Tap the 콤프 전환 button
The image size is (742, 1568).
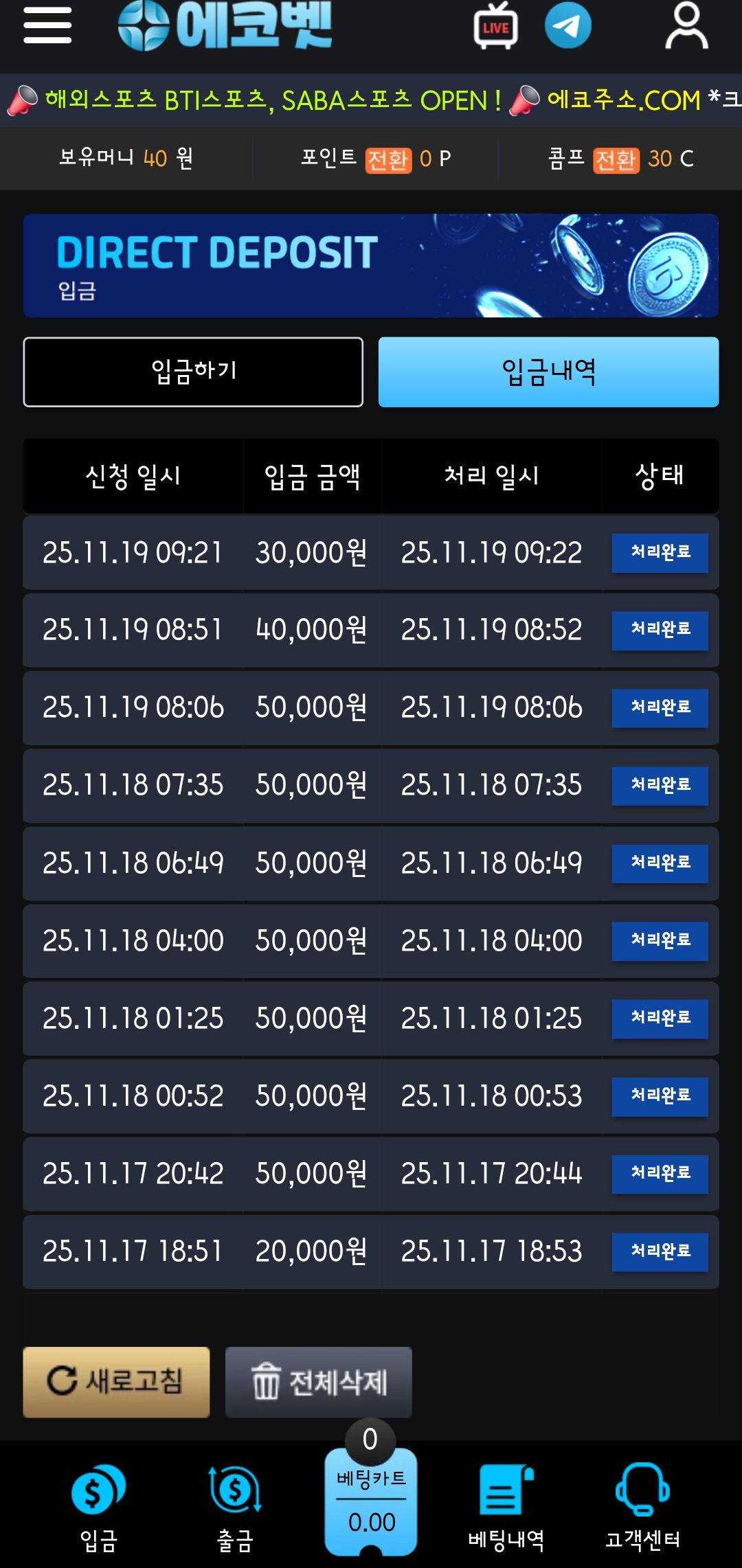point(616,160)
